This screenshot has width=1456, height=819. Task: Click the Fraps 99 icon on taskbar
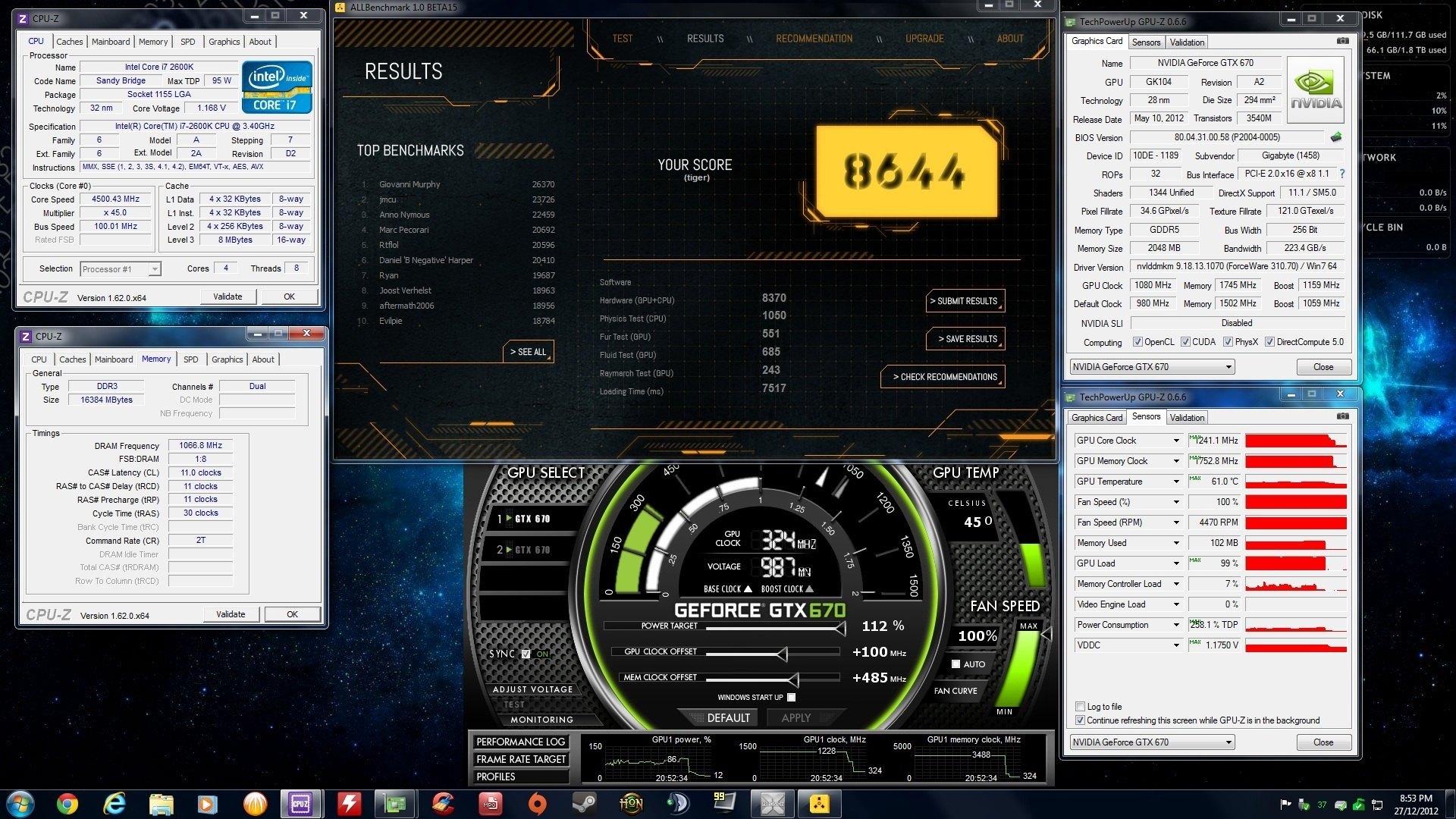click(x=724, y=802)
